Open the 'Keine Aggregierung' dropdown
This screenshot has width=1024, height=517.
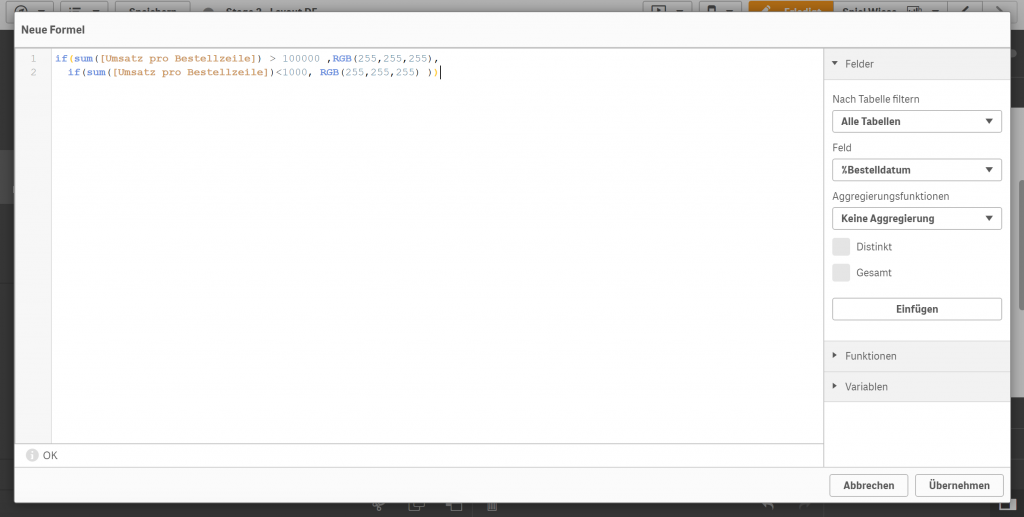[916, 218]
